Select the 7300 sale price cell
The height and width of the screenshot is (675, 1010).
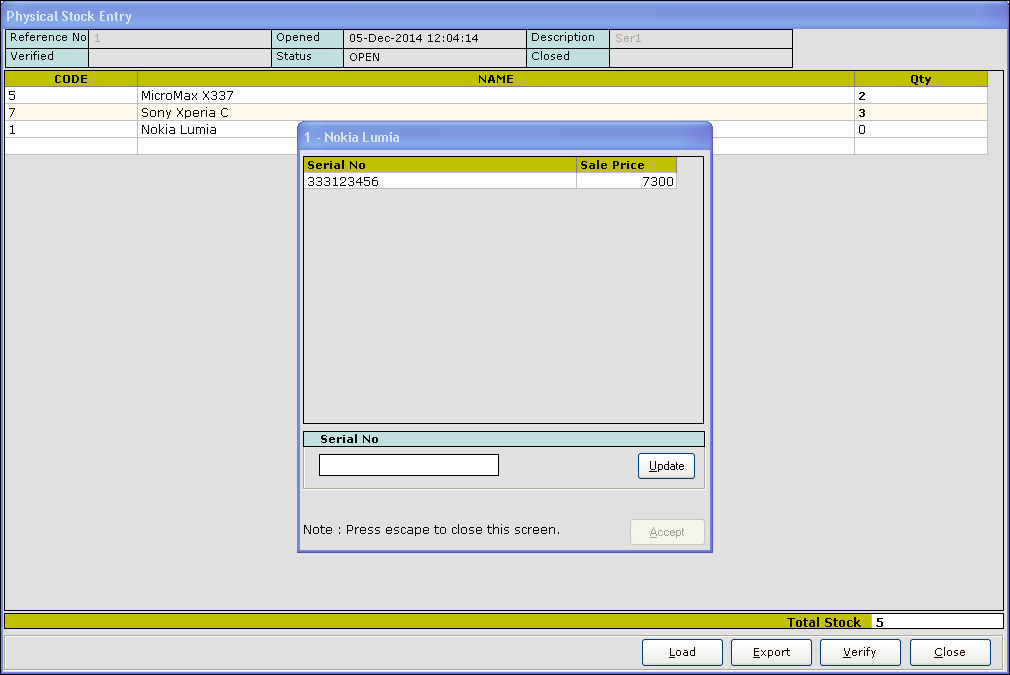pyautogui.click(x=626, y=181)
